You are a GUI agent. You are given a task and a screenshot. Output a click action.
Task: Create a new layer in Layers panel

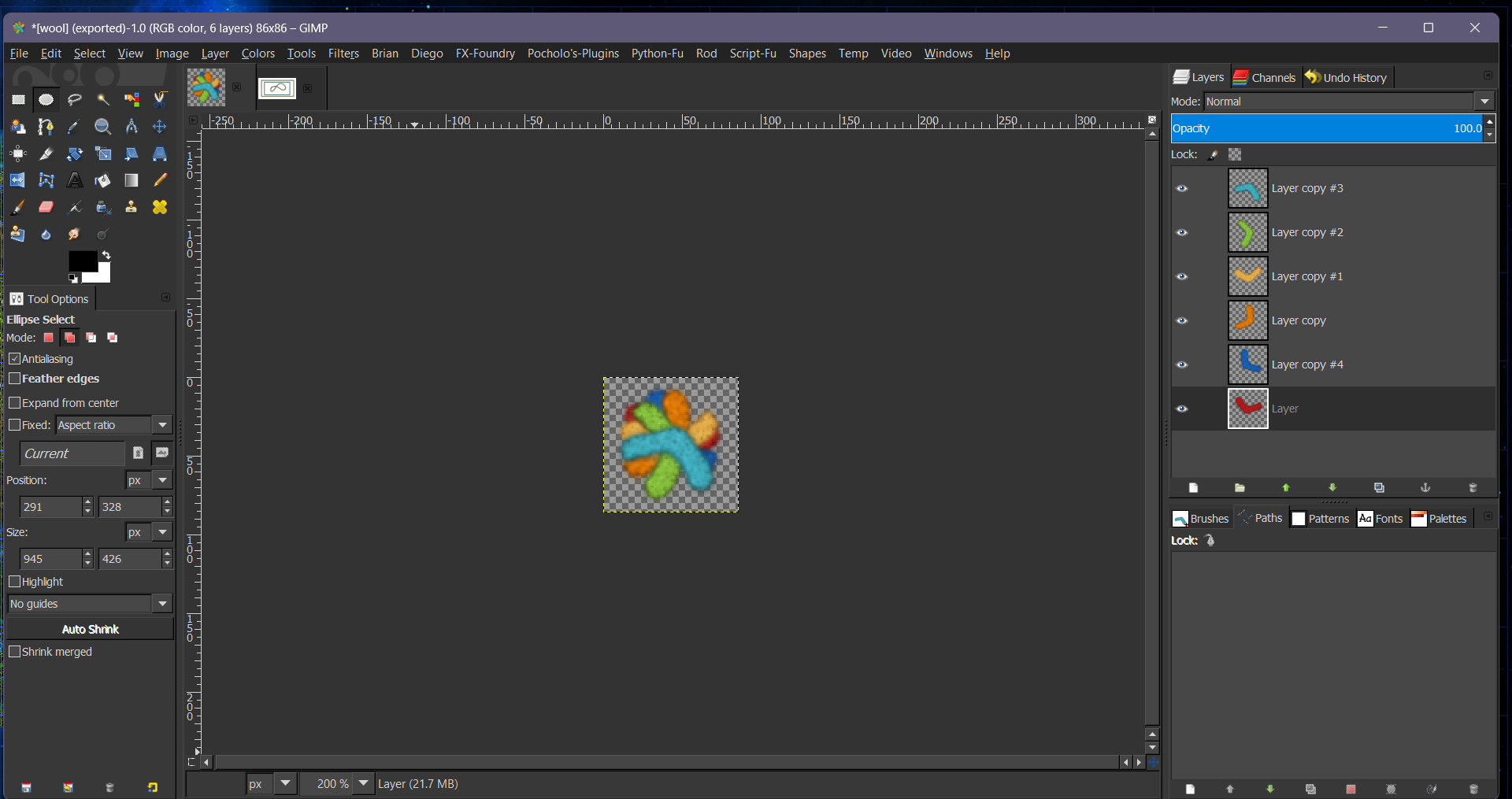[1193, 488]
